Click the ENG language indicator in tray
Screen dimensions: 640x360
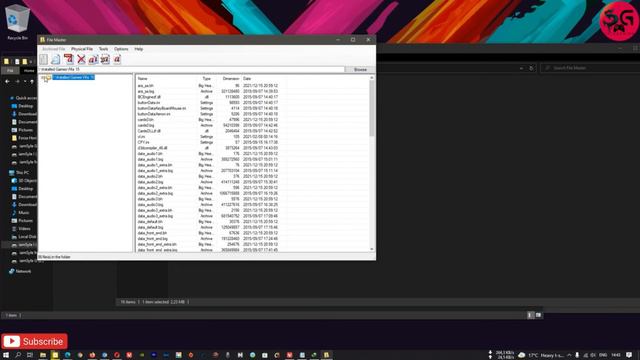coord(603,355)
